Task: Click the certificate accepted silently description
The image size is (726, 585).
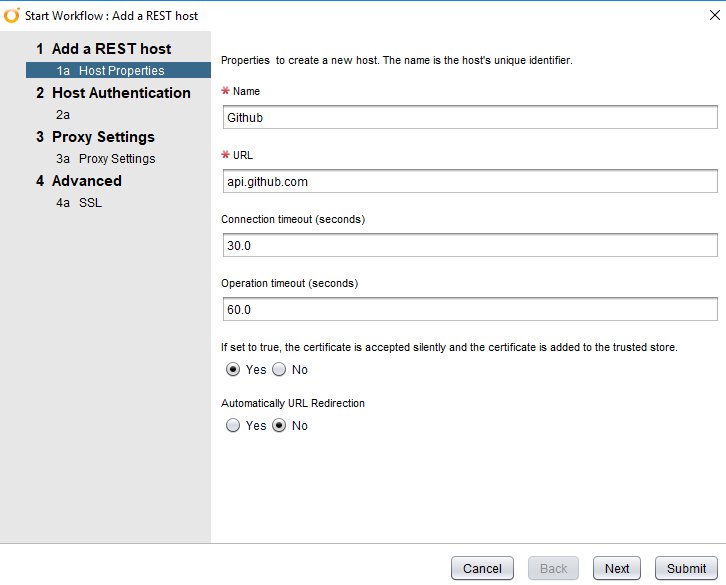Action: pyautogui.click(x=449, y=347)
